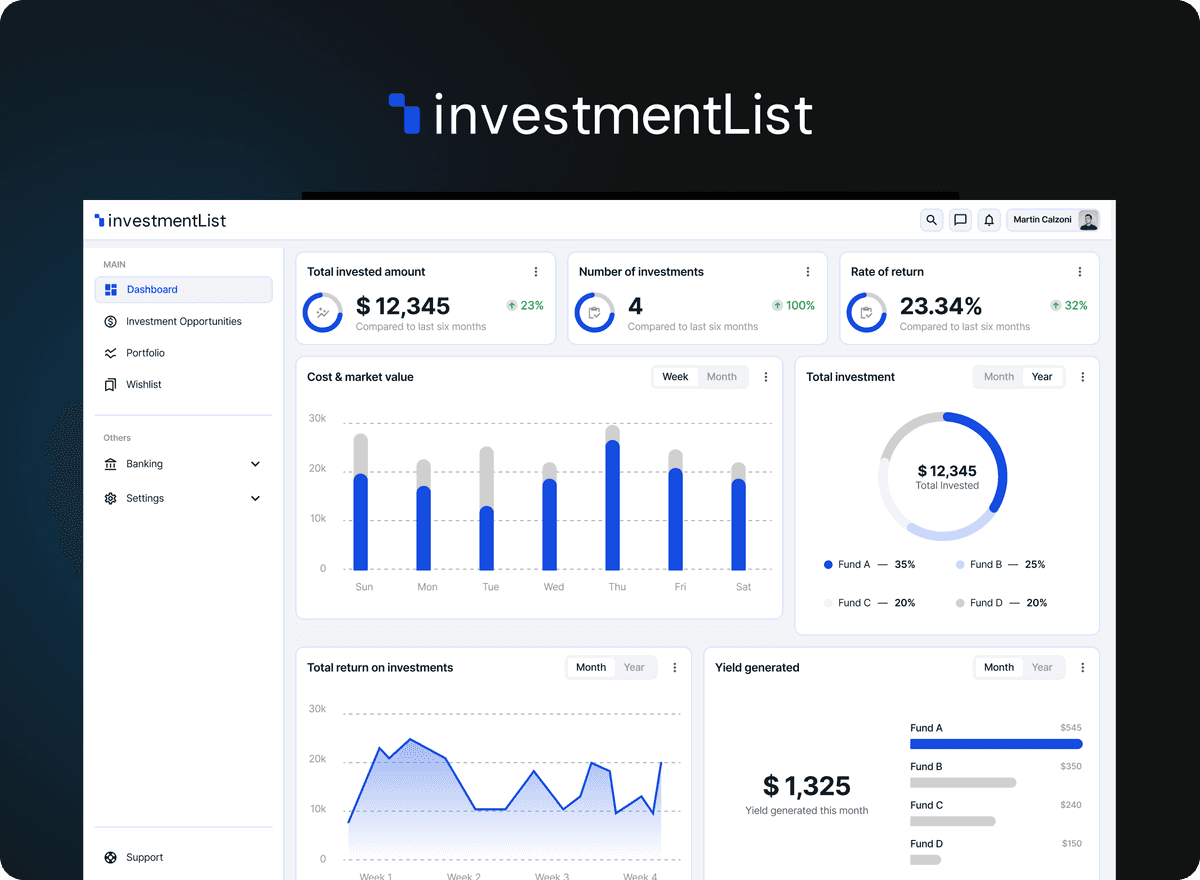
Task: Click the Investment Opportunities dollar icon
Action: tap(111, 322)
